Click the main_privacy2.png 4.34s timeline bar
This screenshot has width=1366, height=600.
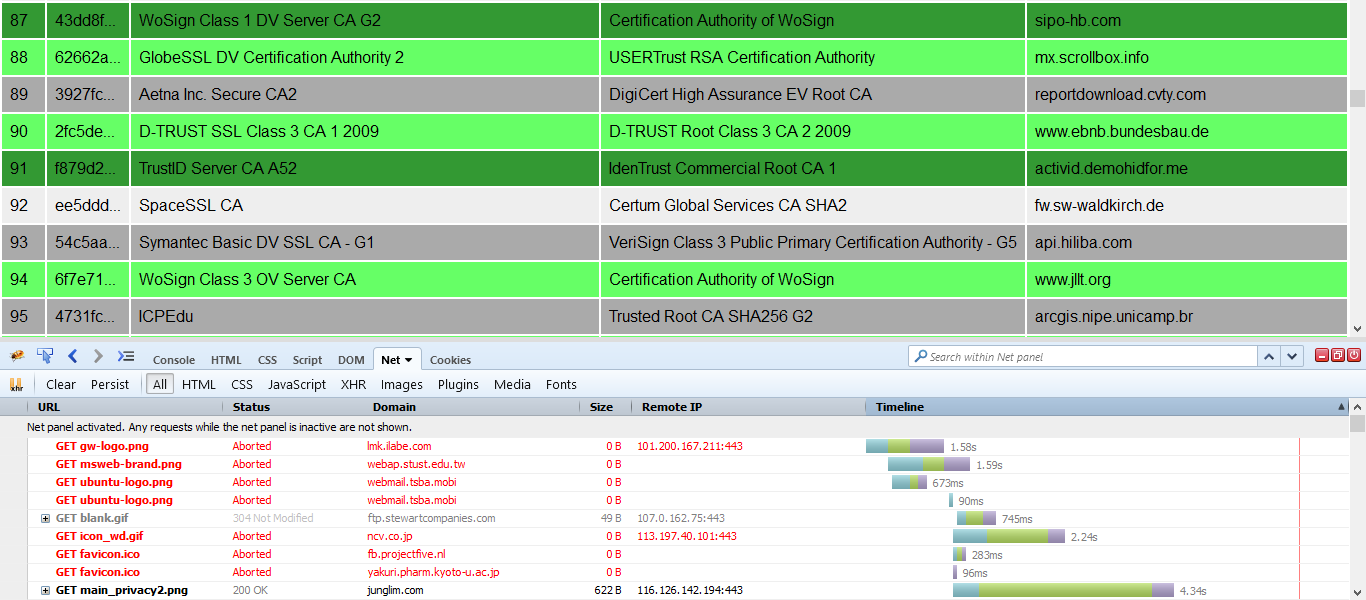tap(1063, 590)
